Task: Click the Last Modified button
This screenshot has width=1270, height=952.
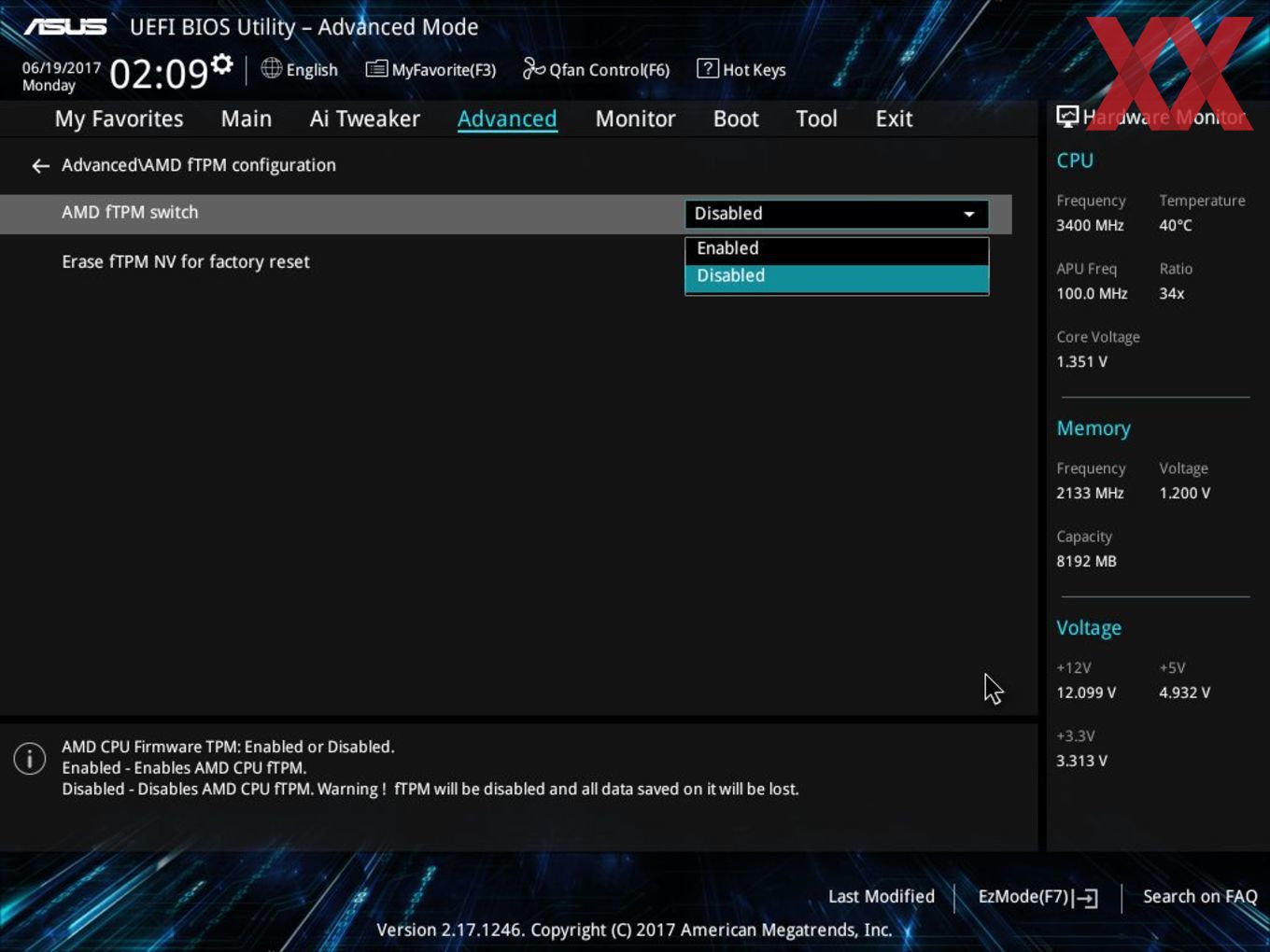Action: (882, 897)
